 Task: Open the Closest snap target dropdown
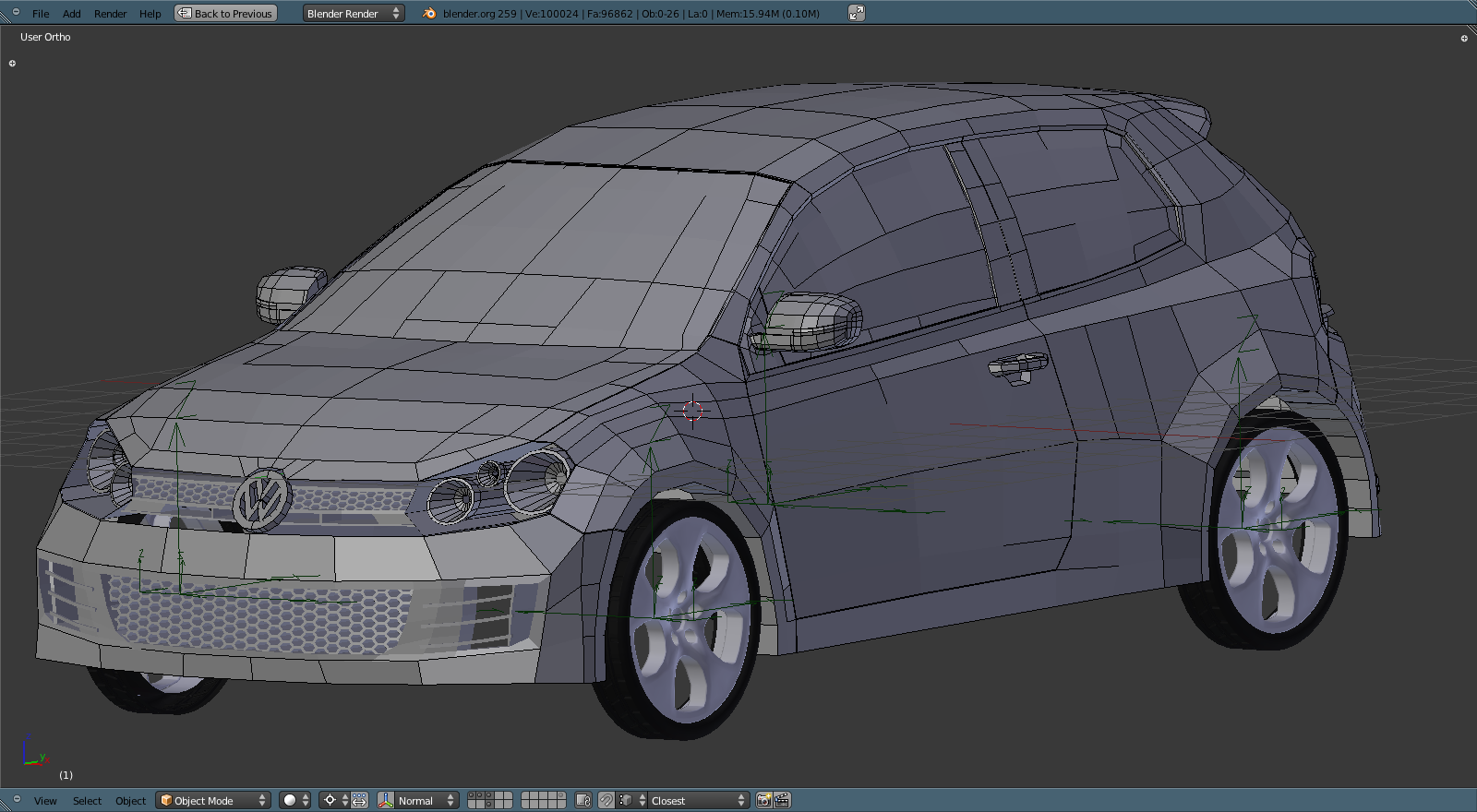tap(699, 800)
